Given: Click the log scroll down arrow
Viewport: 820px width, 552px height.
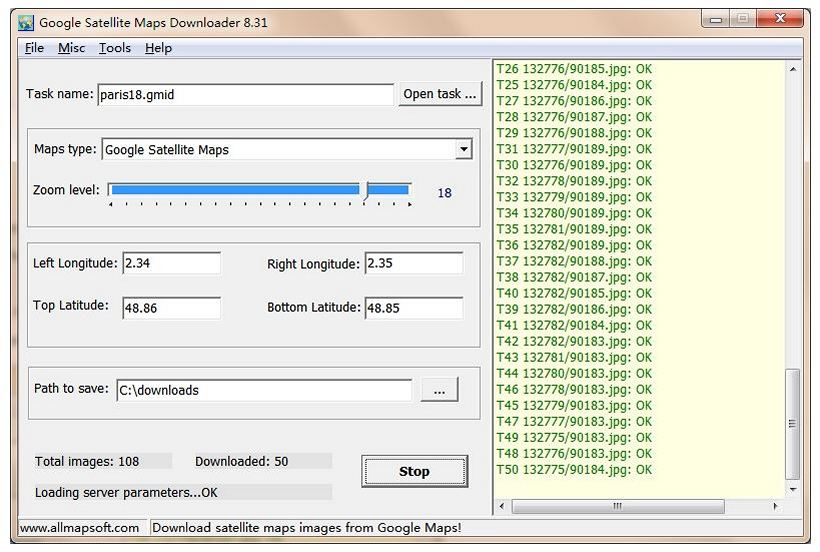Looking at the screenshot, I should 793,490.
